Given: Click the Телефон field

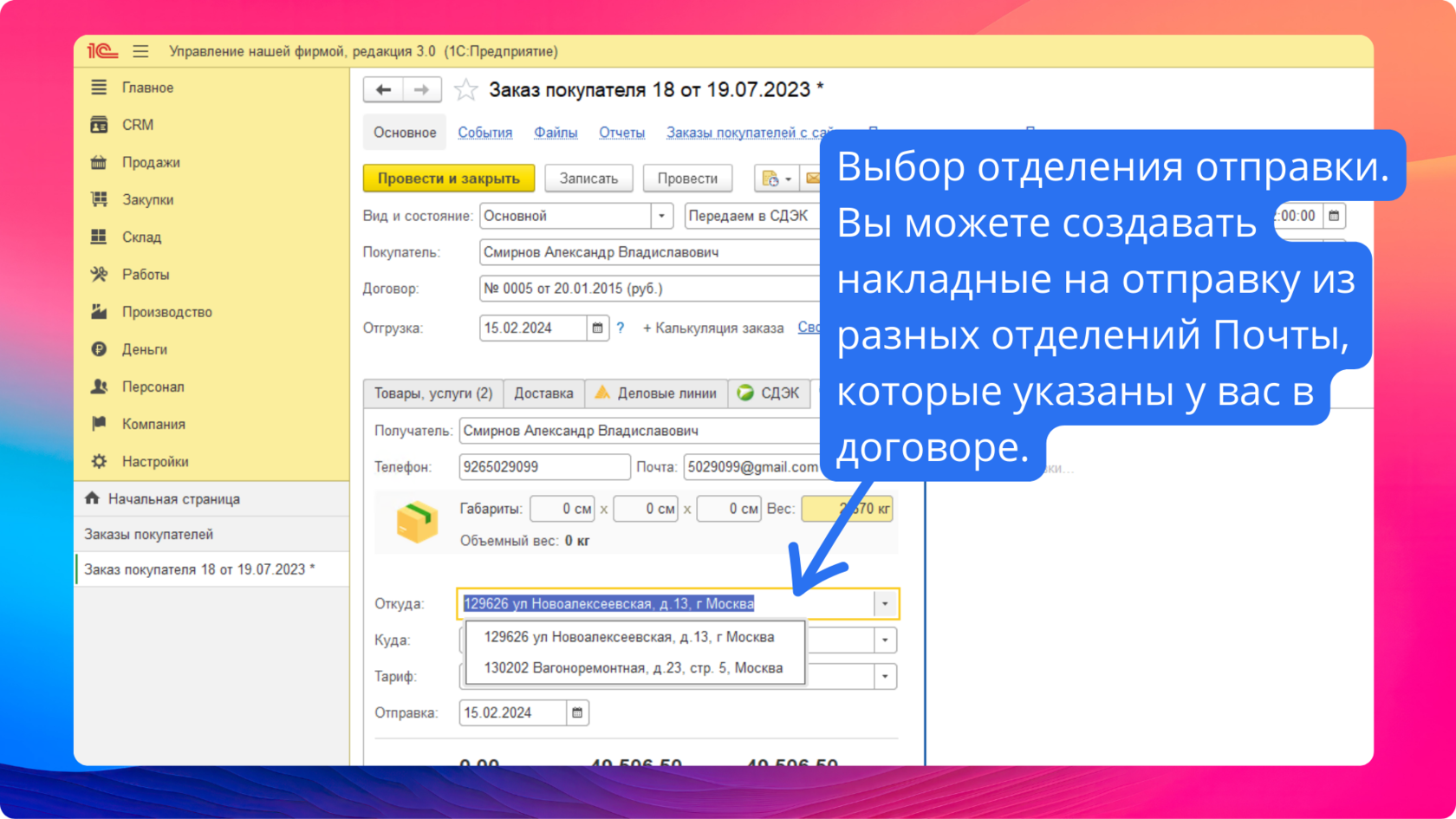Looking at the screenshot, I should (544, 467).
